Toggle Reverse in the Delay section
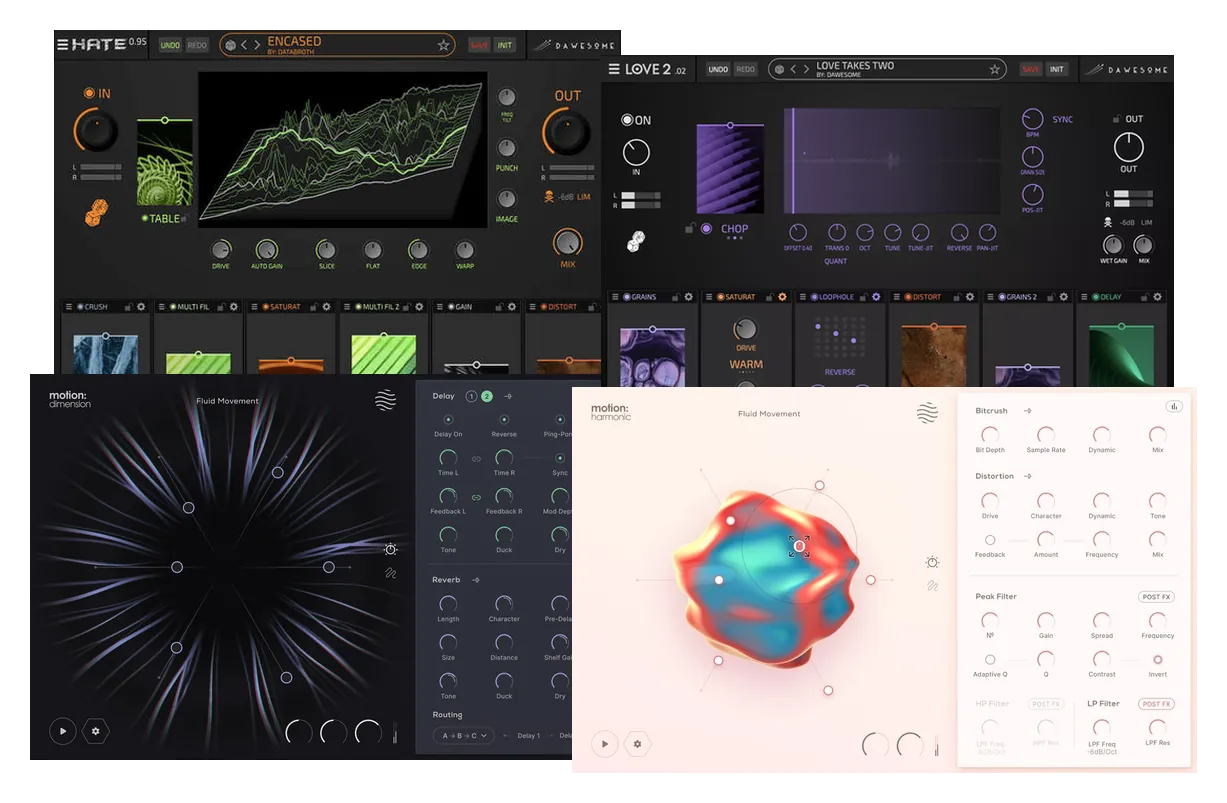The image size is (1227, 803). coord(504,419)
